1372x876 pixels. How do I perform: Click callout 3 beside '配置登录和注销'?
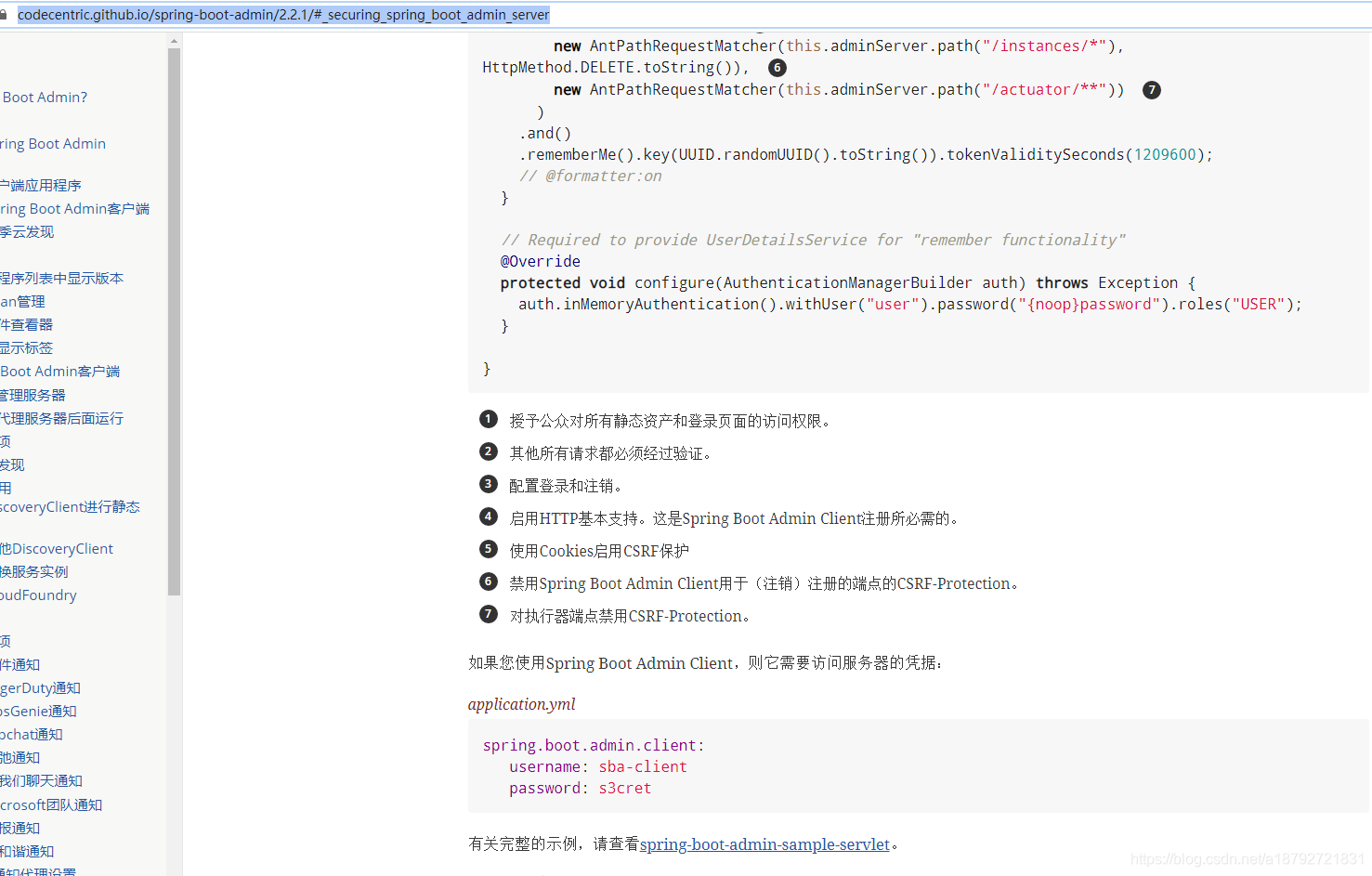coord(489,484)
